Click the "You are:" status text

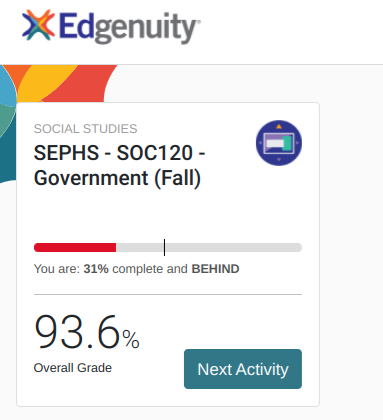coord(57,269)
